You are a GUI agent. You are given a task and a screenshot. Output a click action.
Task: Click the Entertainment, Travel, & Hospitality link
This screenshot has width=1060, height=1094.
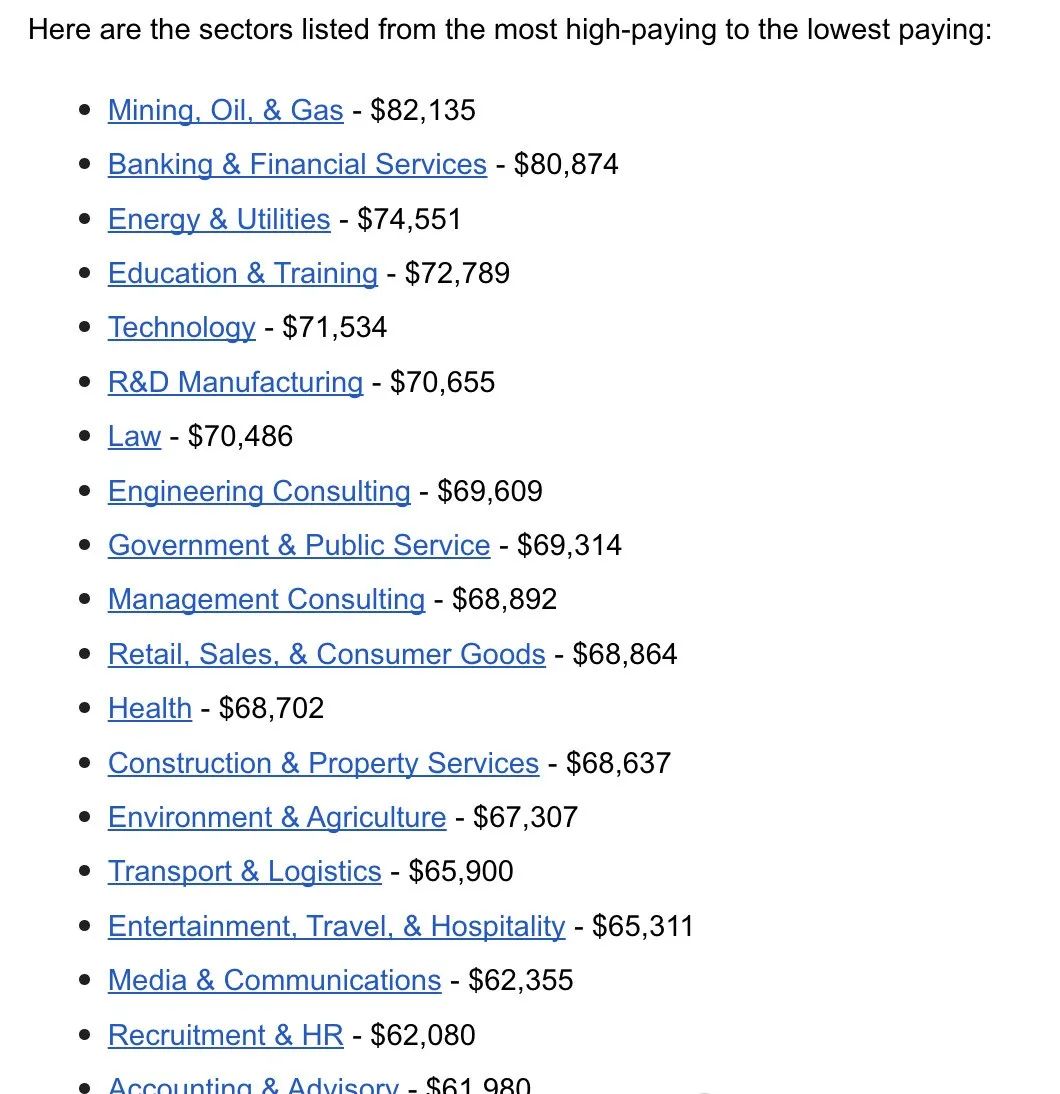336,926
